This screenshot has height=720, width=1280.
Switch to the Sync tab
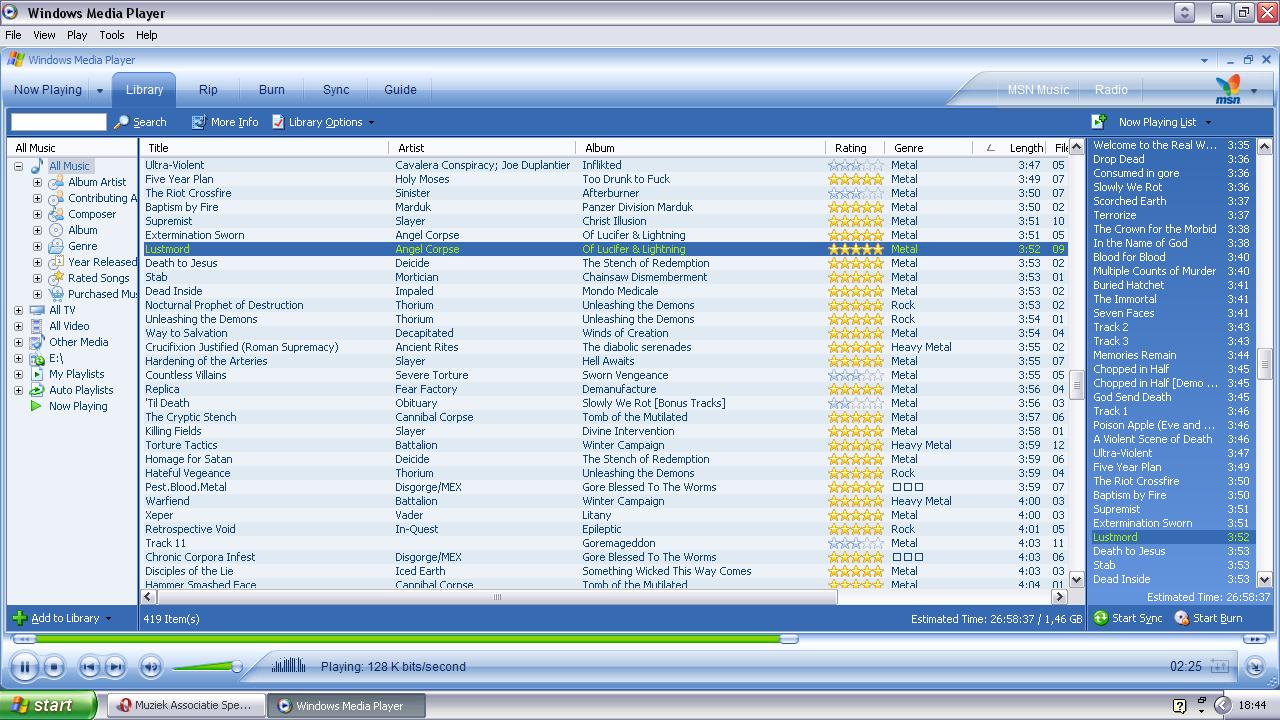336,89
